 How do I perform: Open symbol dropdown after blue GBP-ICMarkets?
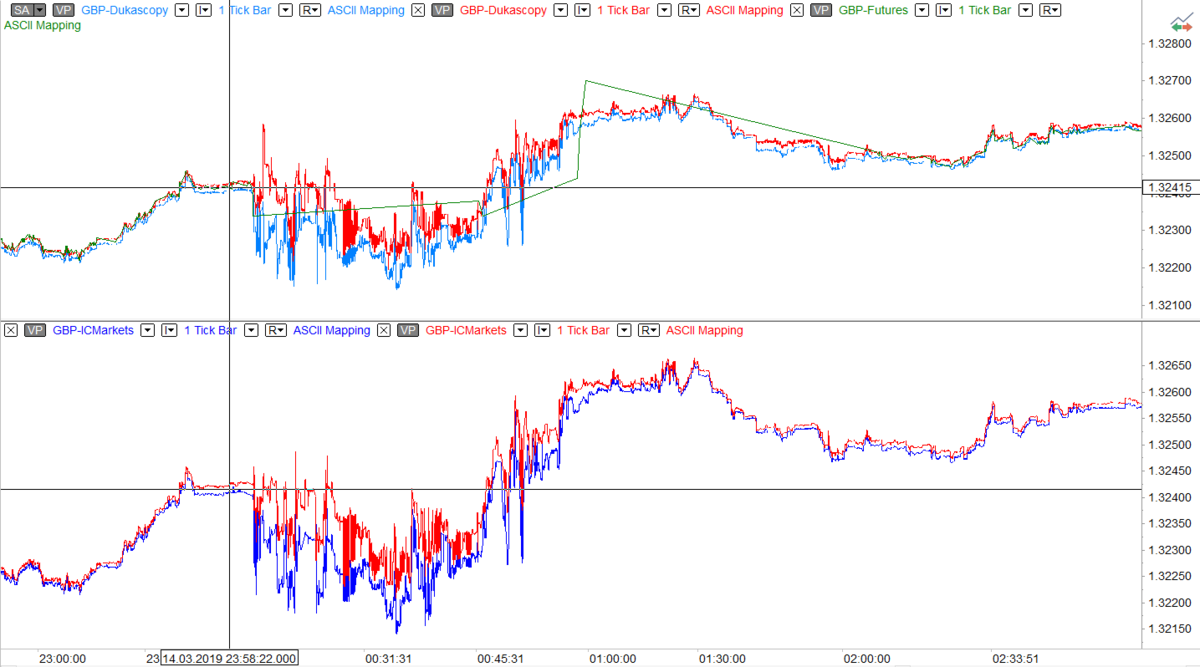pyautogui.click(x=147, y=330)
